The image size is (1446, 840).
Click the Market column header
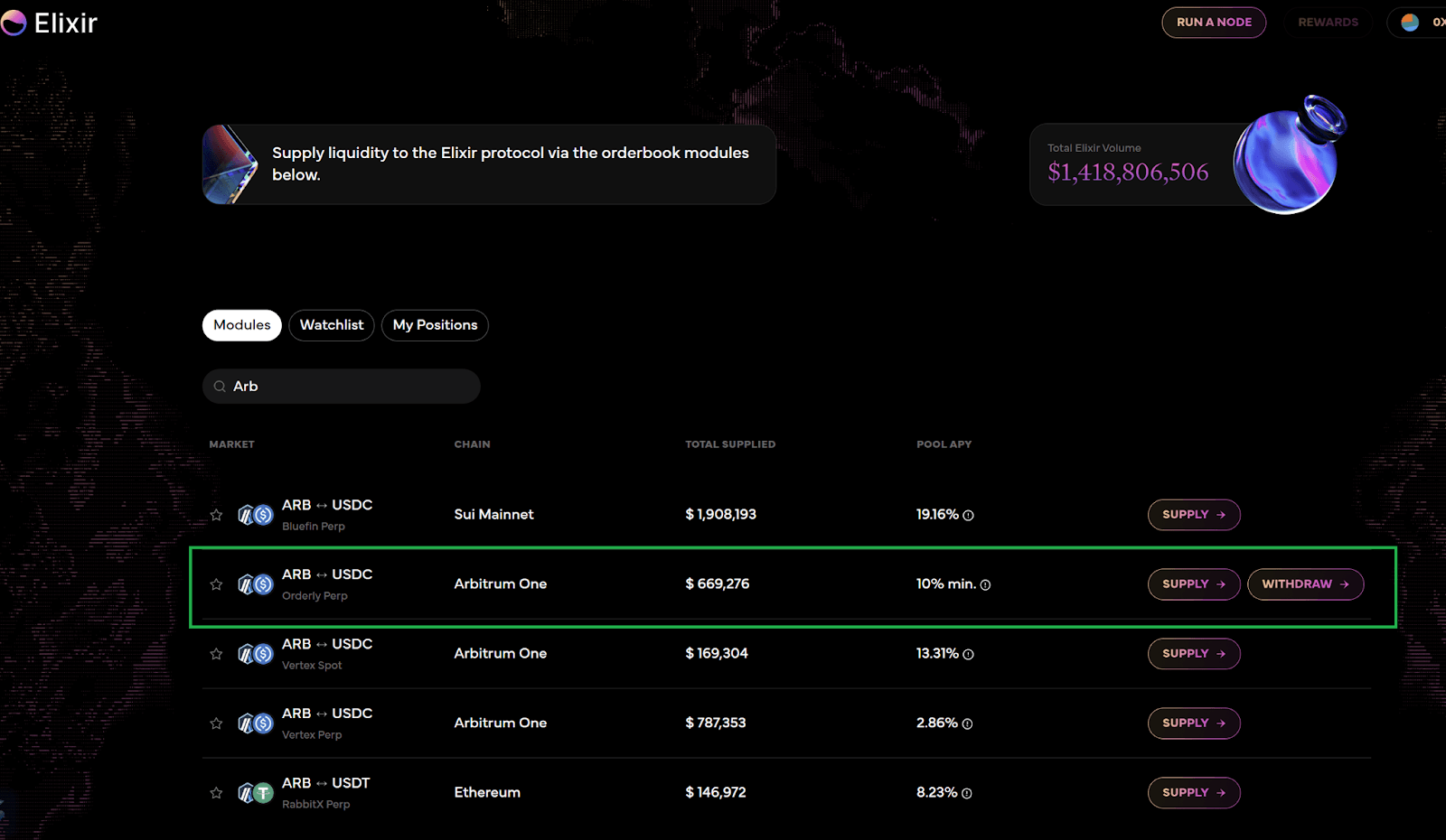pyautogui.click(x=232, y=444)
